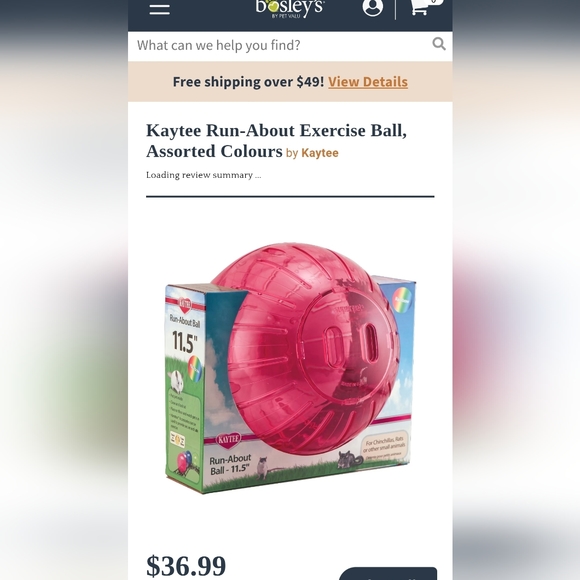
Task: Tap the cart item count badge
Action: click(x=434, y=1)
